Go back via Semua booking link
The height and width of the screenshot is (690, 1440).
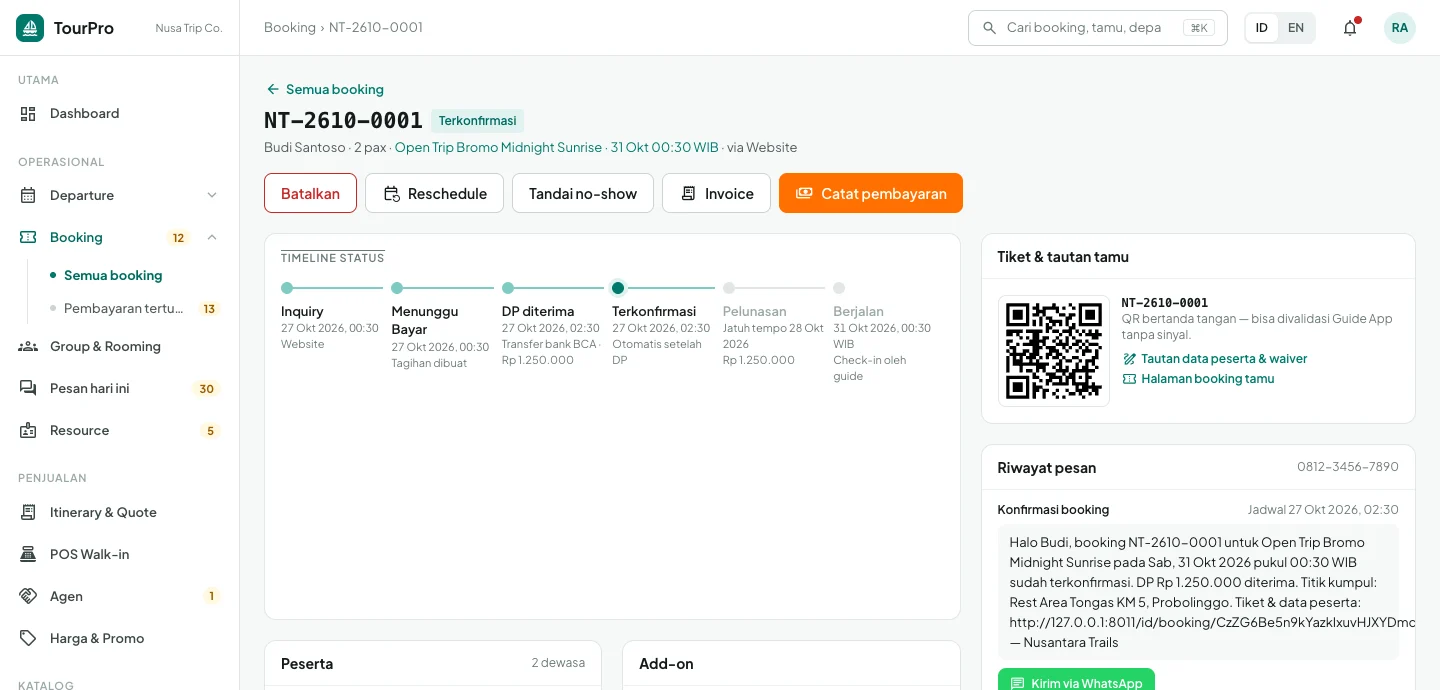(325, 89)
